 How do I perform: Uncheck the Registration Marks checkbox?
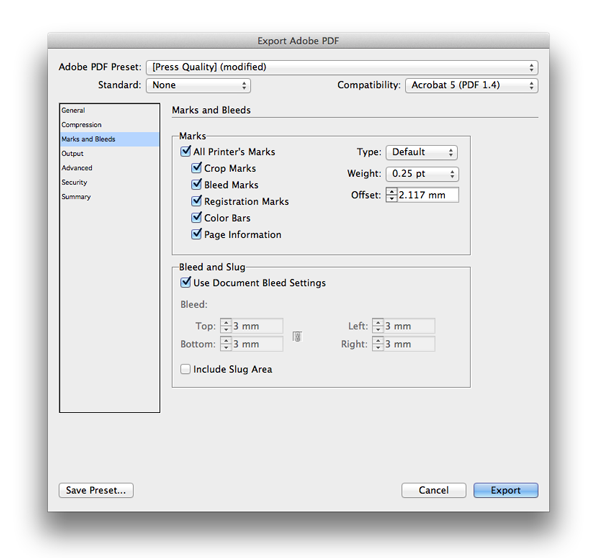point(197,201)
